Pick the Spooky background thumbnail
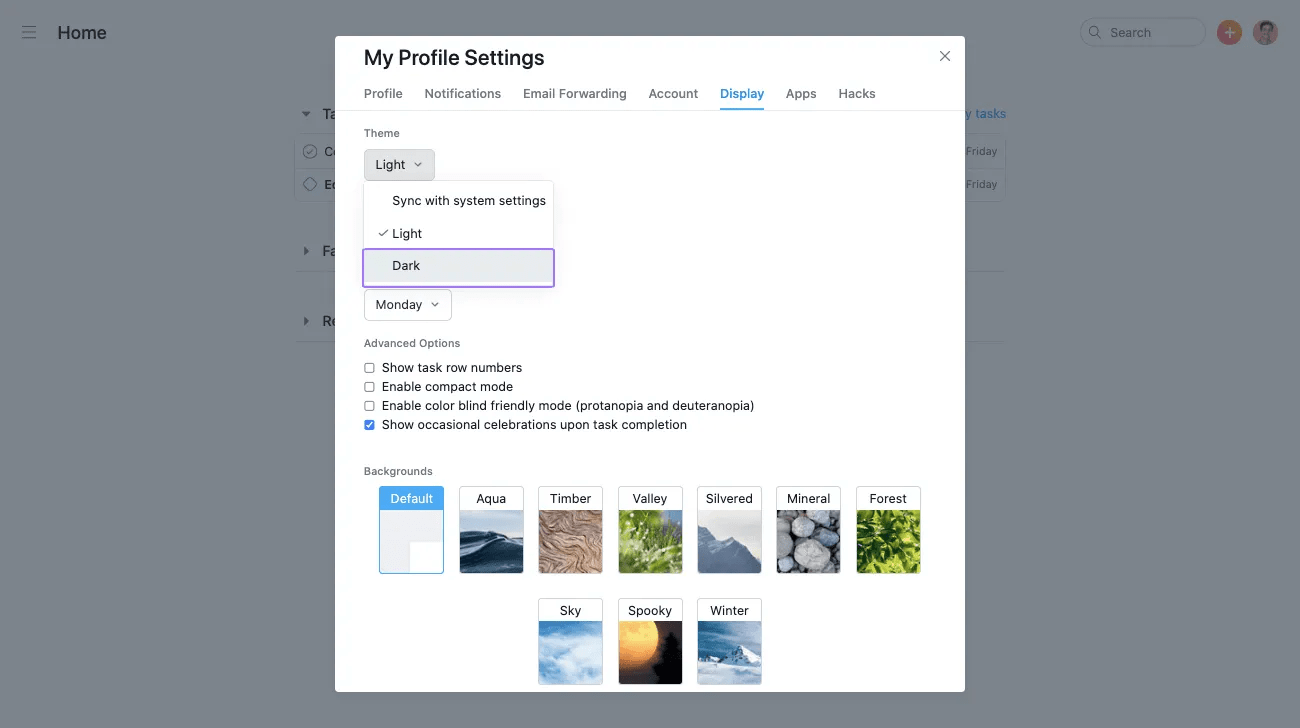This screenshot has width=1300, height=728. tap(650, 641)
